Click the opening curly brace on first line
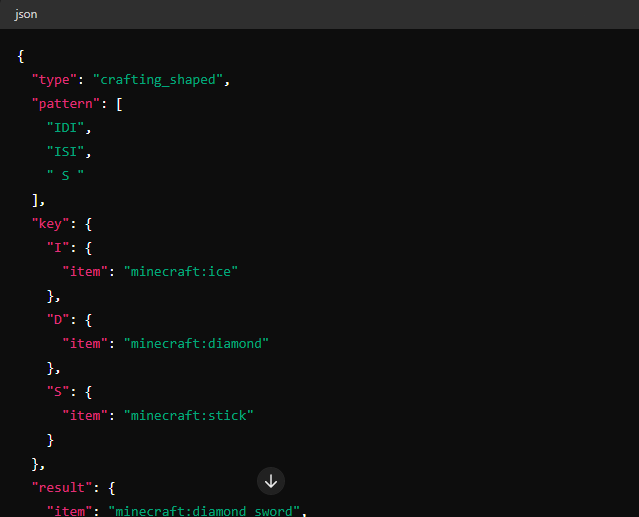 click(x=21, y=55)
